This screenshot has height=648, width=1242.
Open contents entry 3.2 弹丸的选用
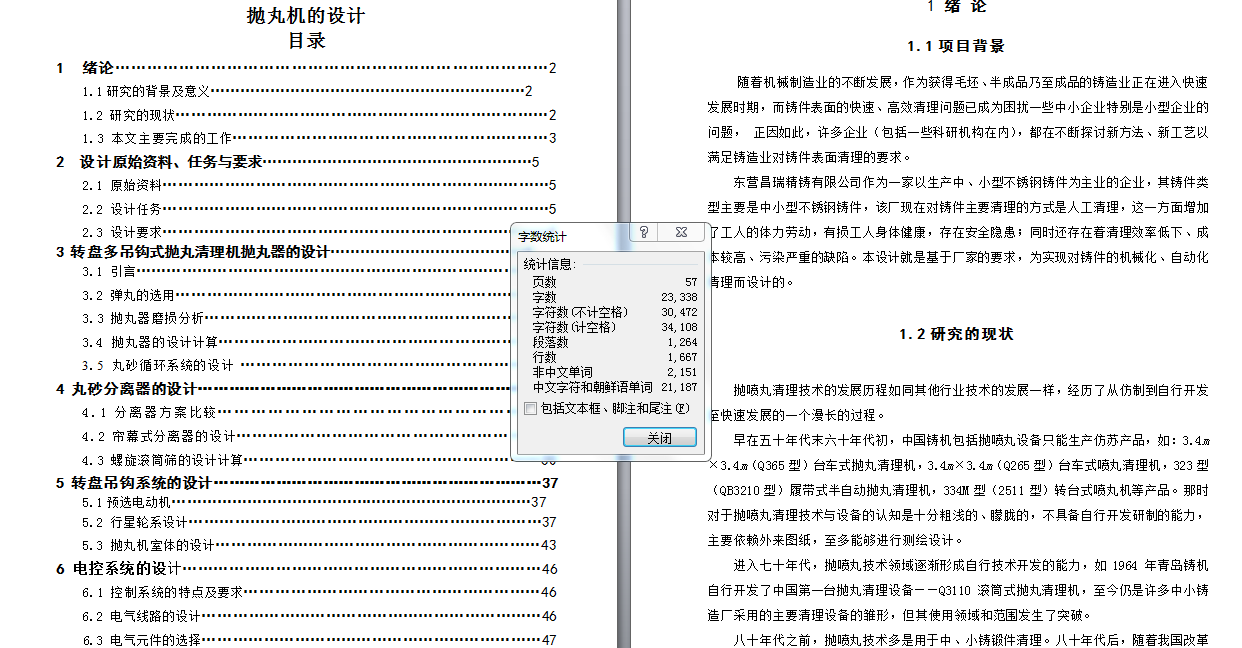(298, 295)
